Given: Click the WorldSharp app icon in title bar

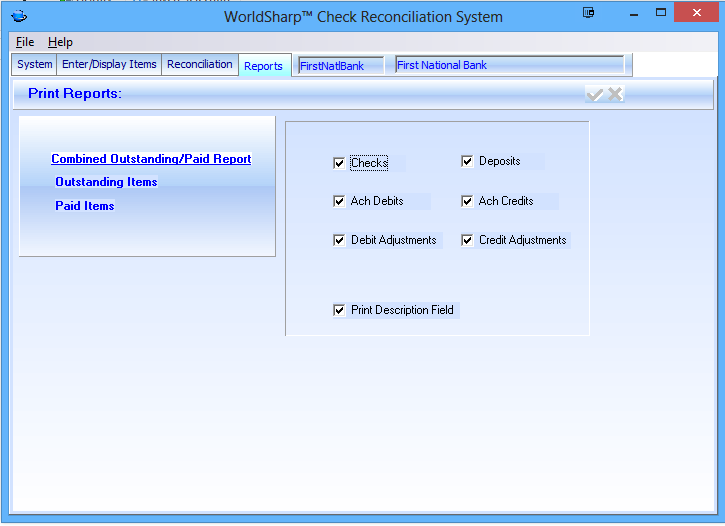Looking at the screenshot, I should (18, 16).
